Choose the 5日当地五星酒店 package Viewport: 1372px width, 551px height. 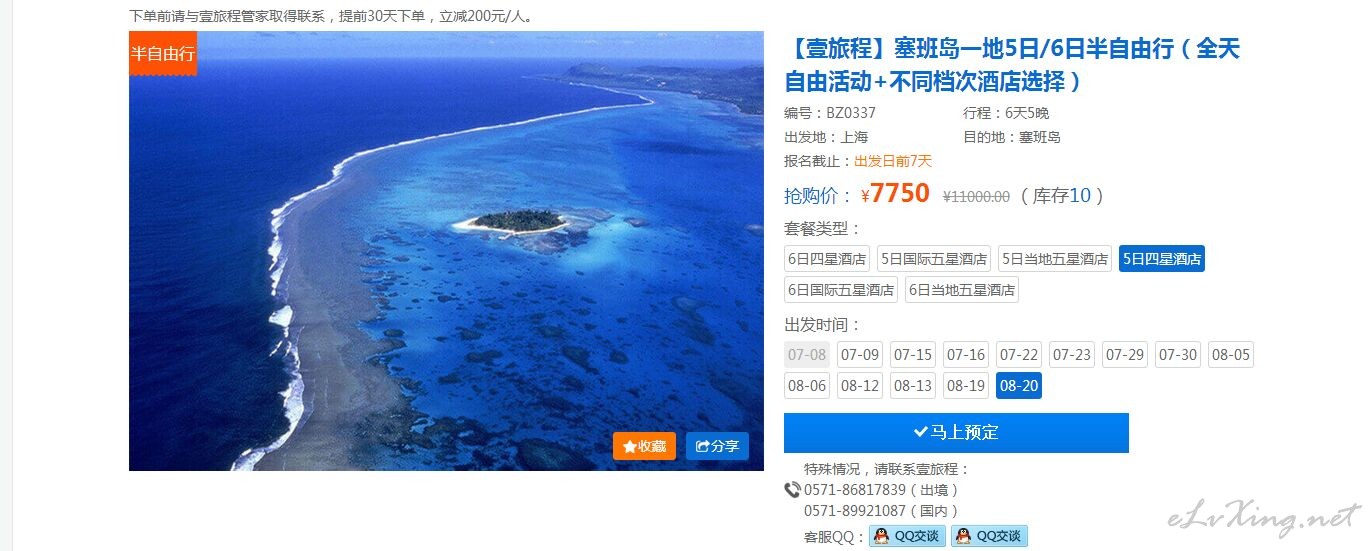(1055, 258)
